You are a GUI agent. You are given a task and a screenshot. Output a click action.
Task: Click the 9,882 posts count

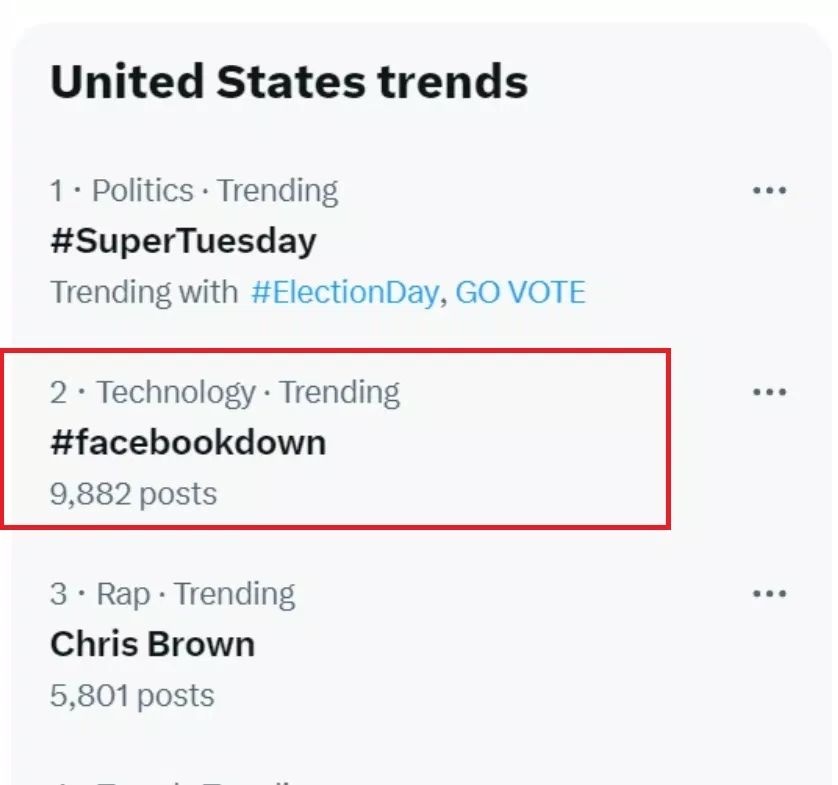click(133, 493)
